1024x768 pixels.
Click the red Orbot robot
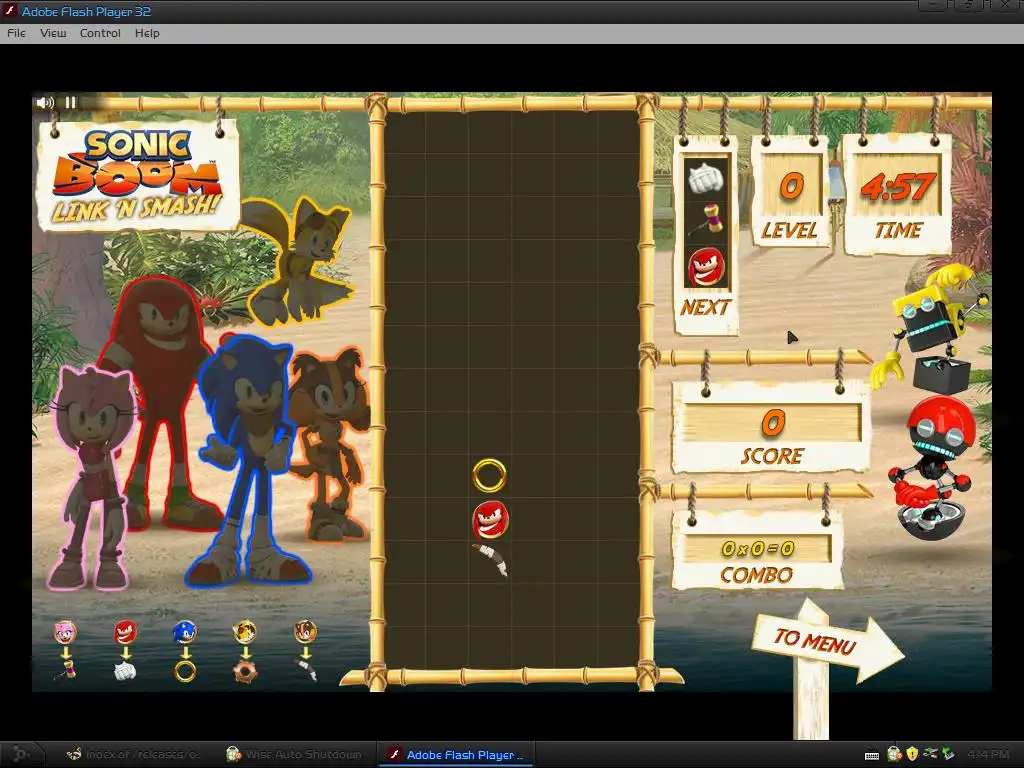click(x=934, y=467)
